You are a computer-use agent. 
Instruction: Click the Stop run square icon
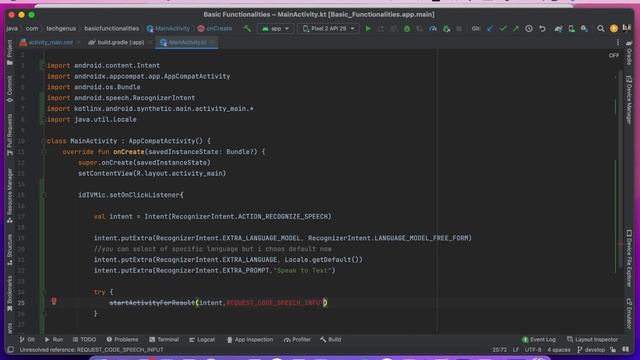pos(459,29)
